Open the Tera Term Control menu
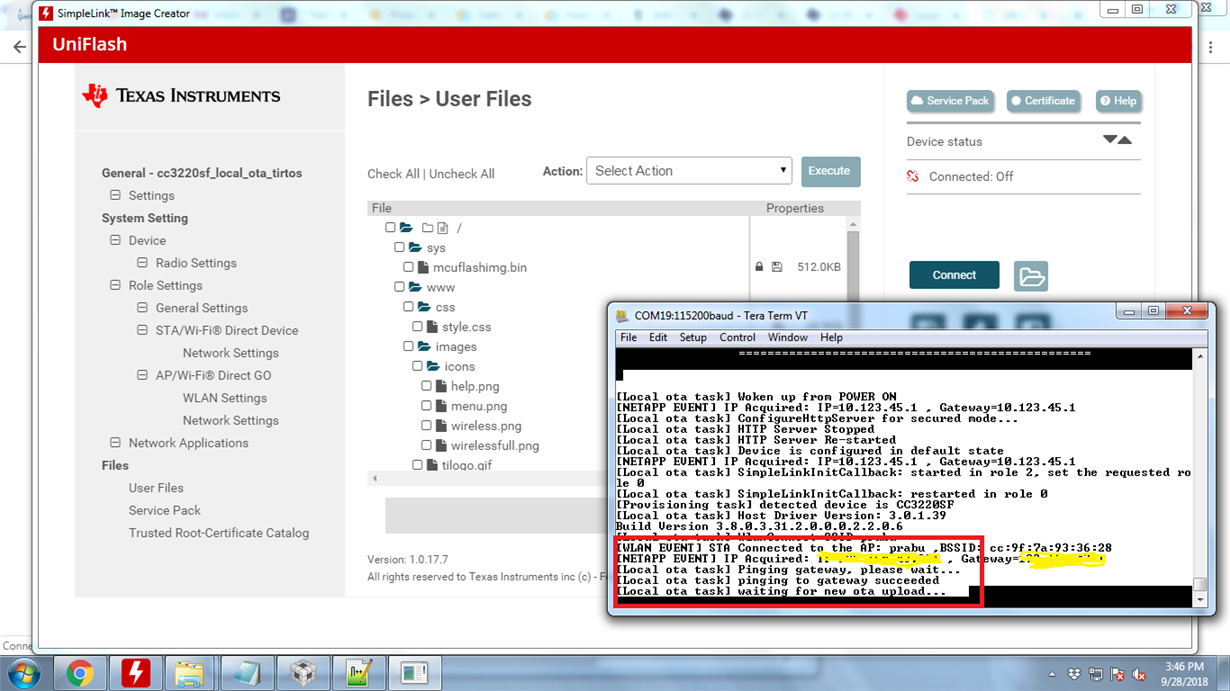The height and width of the screenshot is (691, 1230). coord(737,338)
